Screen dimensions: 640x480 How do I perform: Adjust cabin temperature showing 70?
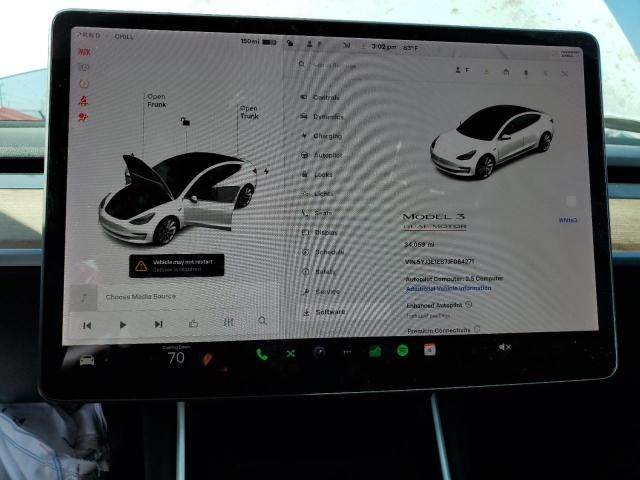click(176, 357)
